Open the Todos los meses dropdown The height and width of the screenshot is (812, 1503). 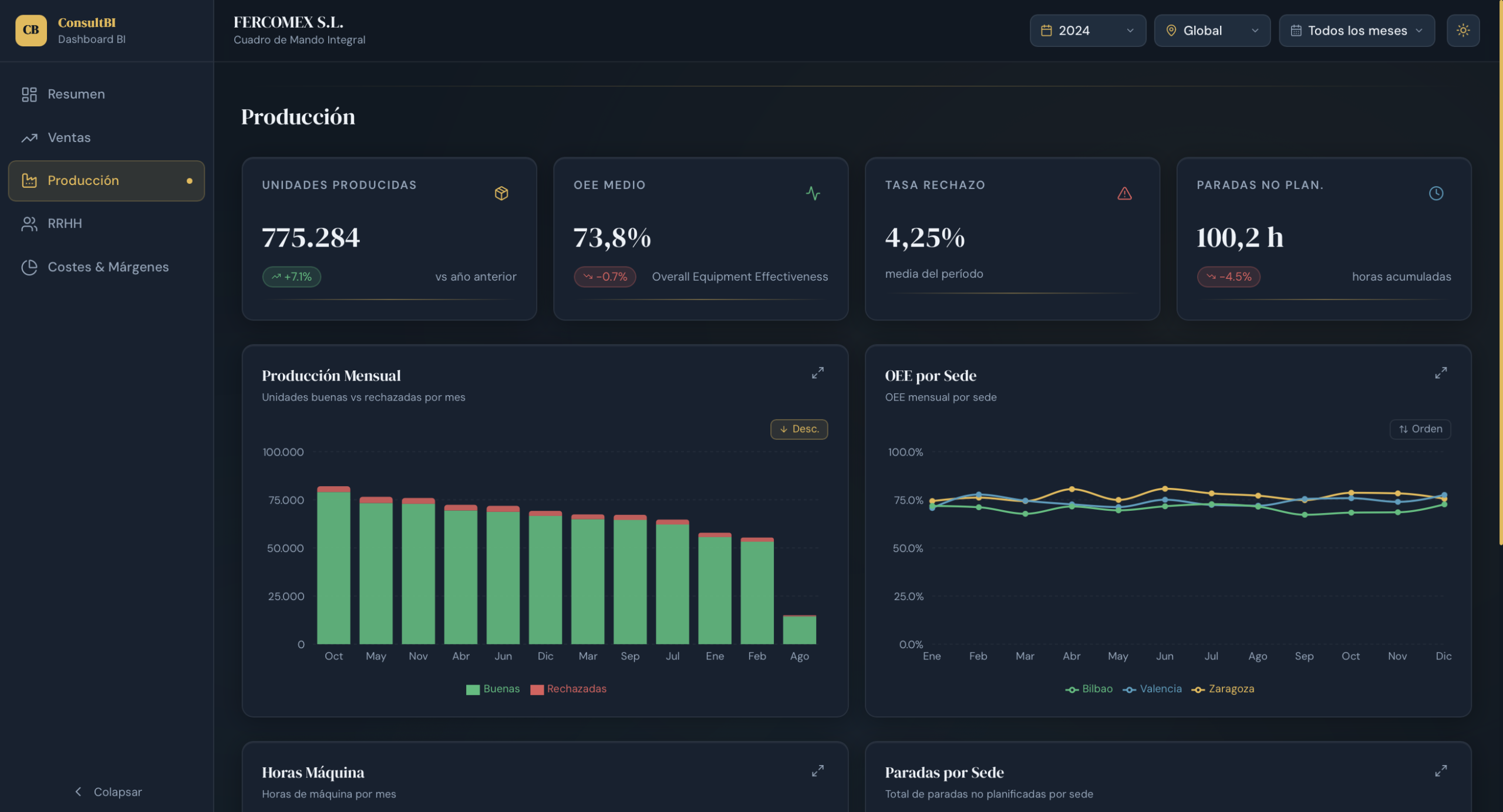(1356, 31)
